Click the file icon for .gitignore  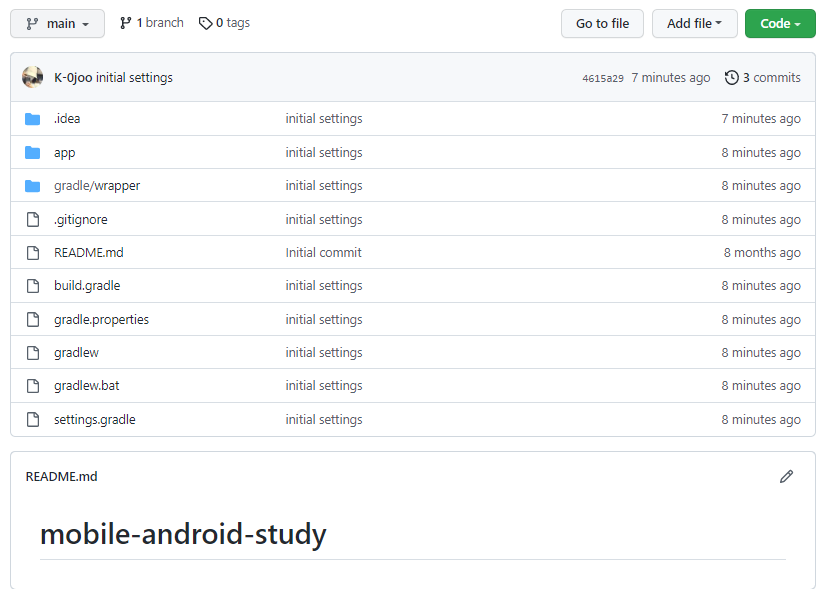tap(33, 219)
